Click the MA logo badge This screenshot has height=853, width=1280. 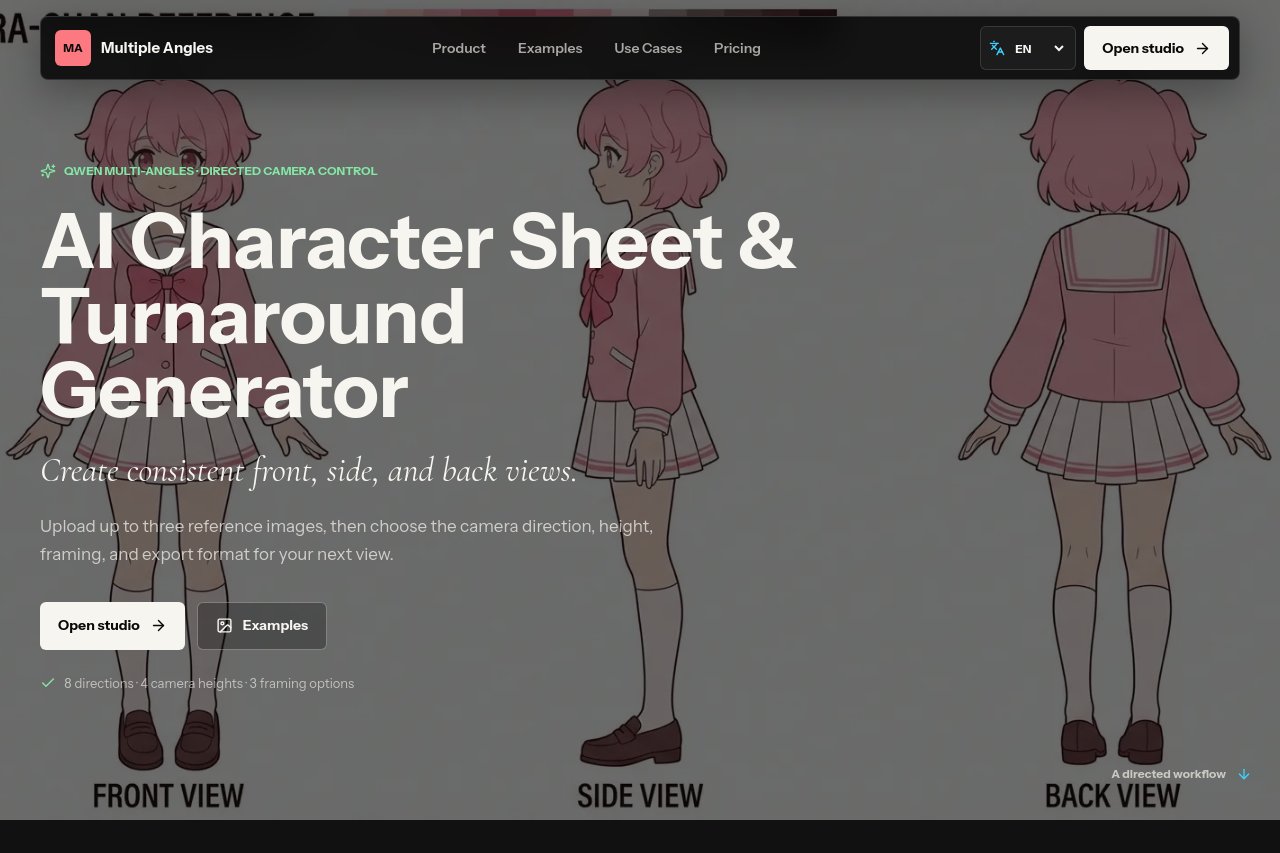73,48
